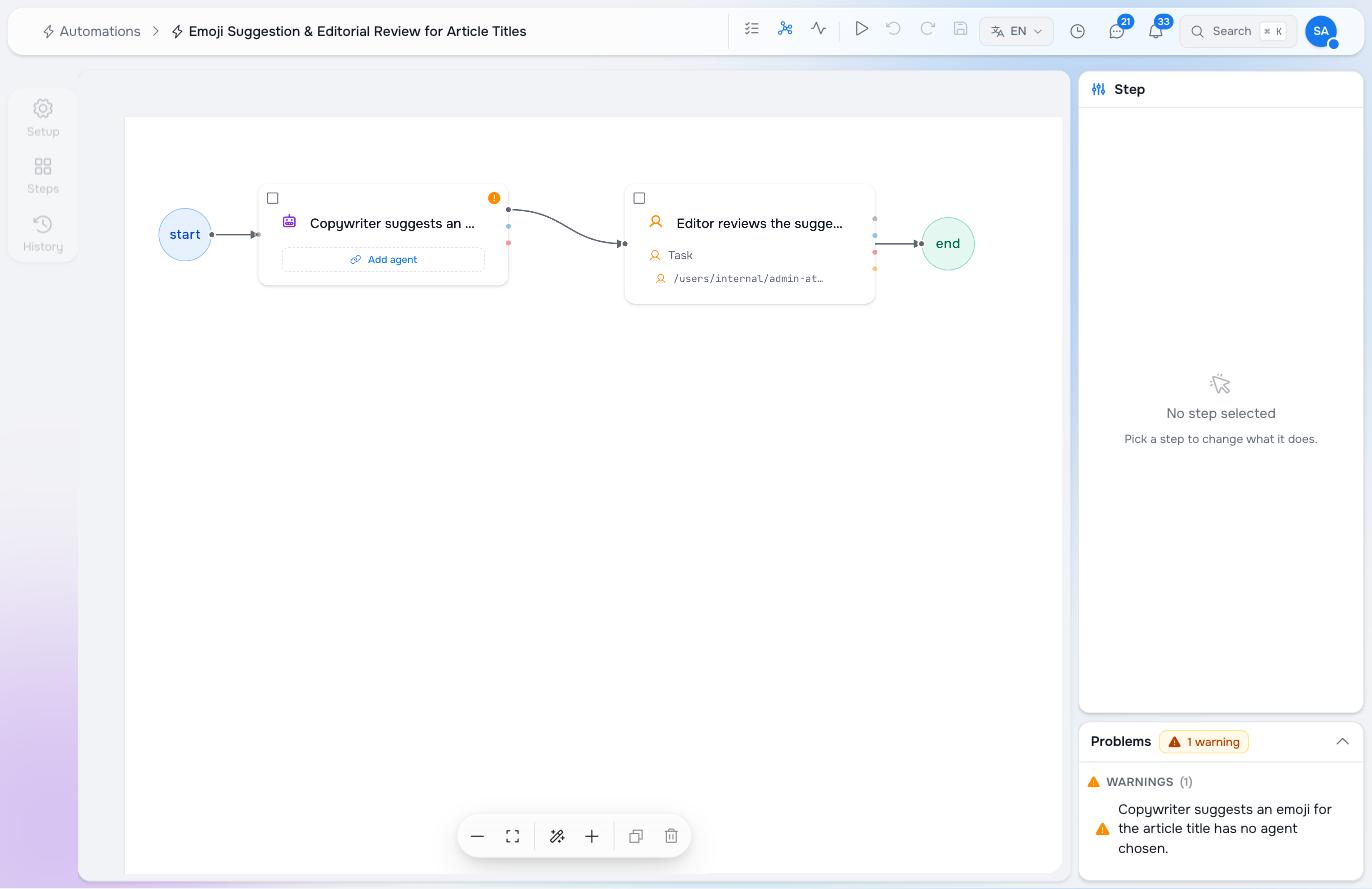Click the Step panel sliders icon
This screenshot has width=1372, height=889.
(x=1098, y=89)
